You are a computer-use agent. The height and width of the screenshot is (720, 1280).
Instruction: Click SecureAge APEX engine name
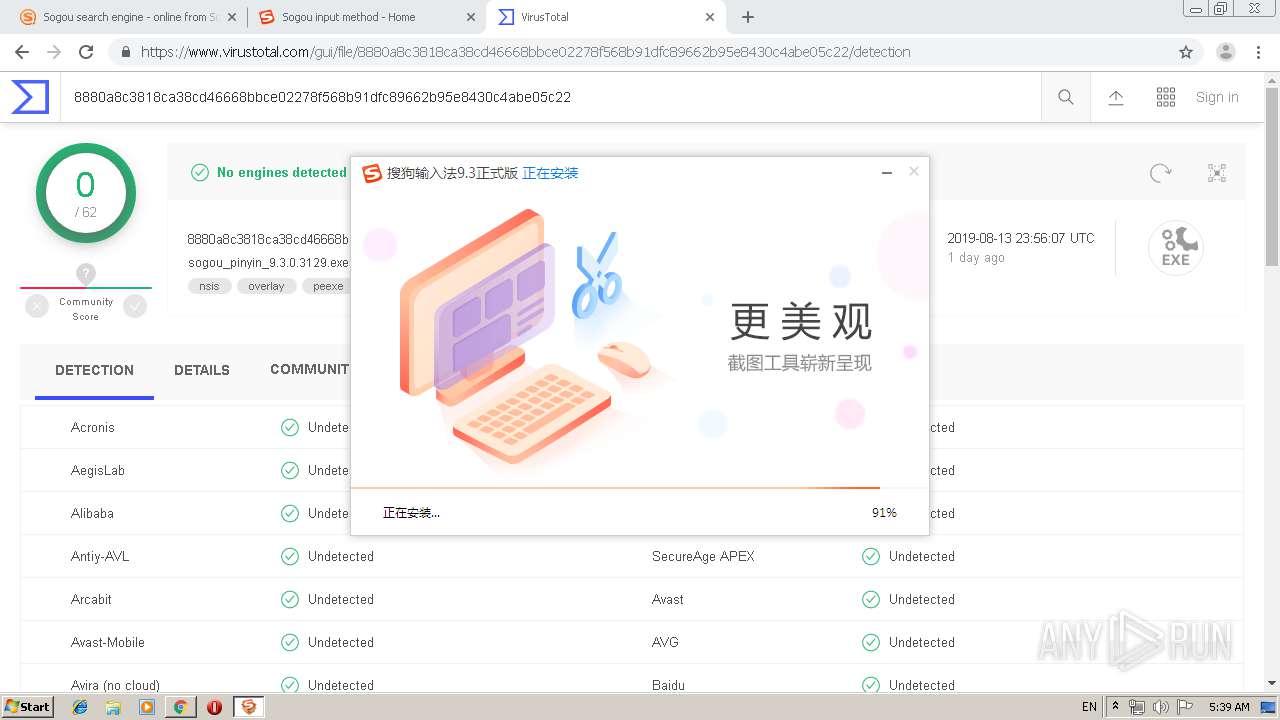pyautogui.click(x=703, y=556)
